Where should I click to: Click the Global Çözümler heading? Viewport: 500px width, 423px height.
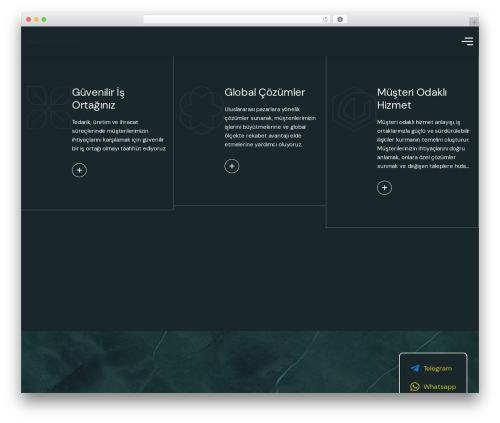coord(265,92)
